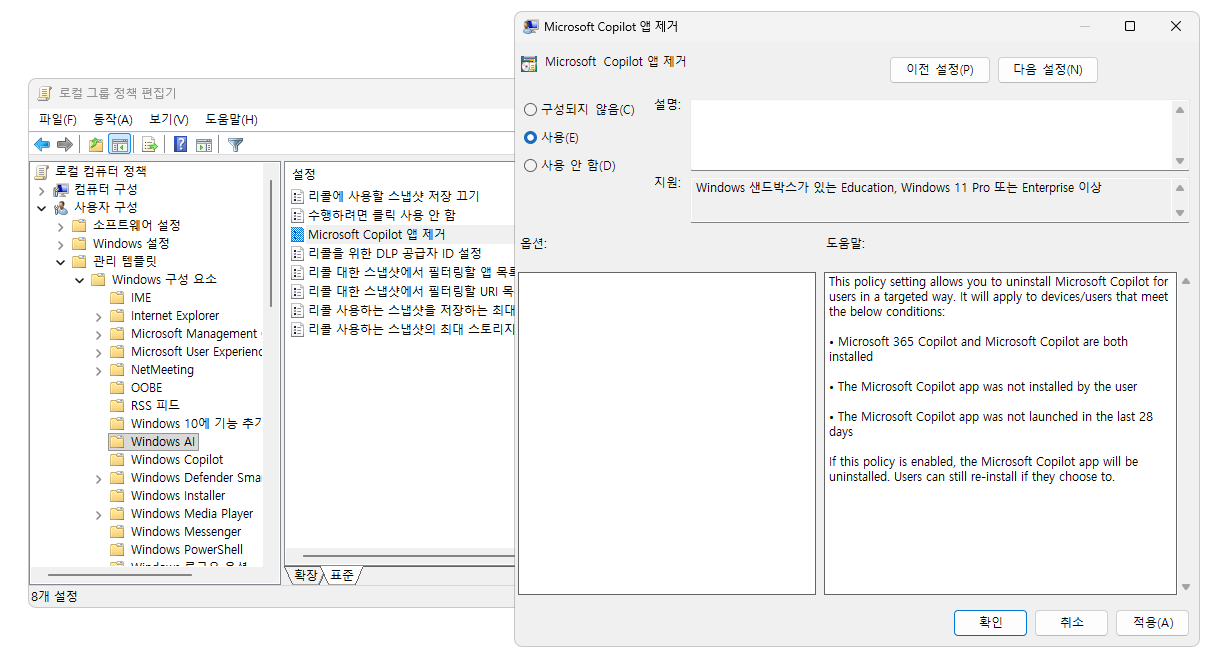Open the 도움말(H) menu
This screenshot has height=662, width=1208.
coord(231,119)
